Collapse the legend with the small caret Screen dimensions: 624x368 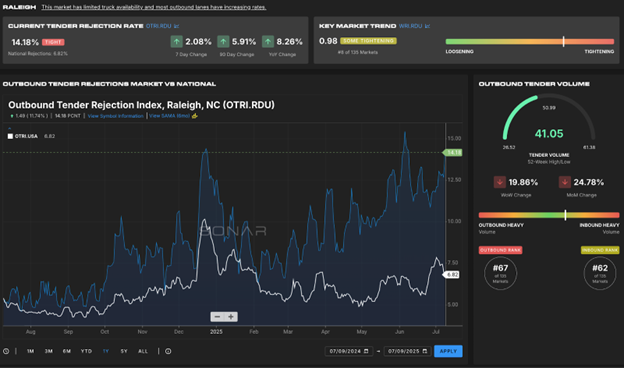[x=10, y=128]
